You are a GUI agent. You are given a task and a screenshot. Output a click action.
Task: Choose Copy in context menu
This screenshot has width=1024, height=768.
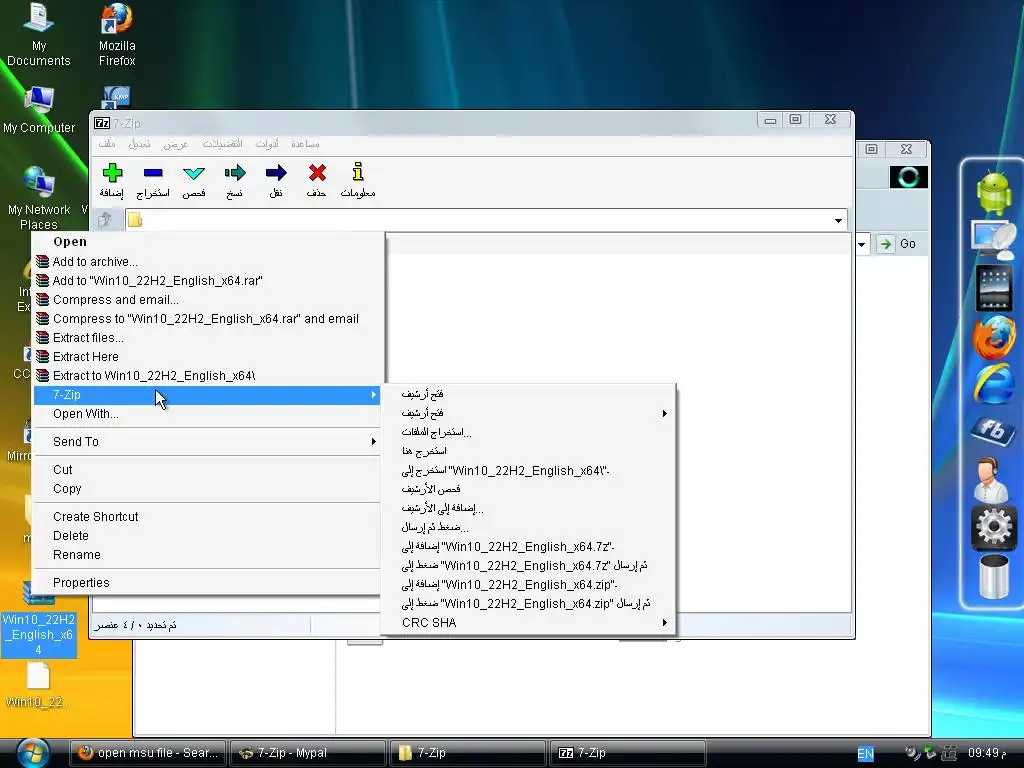click(206, 488)
